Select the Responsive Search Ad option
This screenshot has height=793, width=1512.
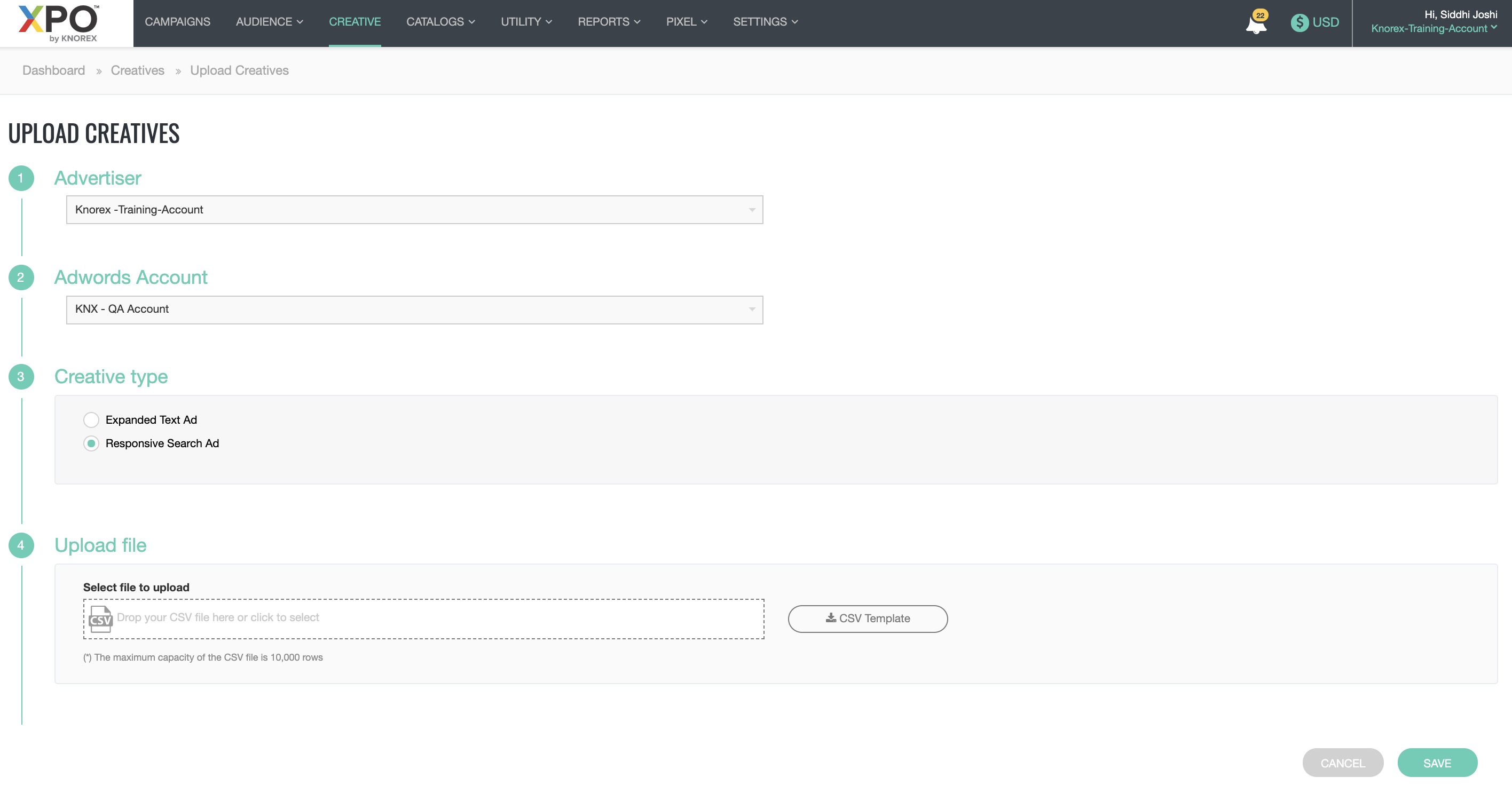click(91, 443)
